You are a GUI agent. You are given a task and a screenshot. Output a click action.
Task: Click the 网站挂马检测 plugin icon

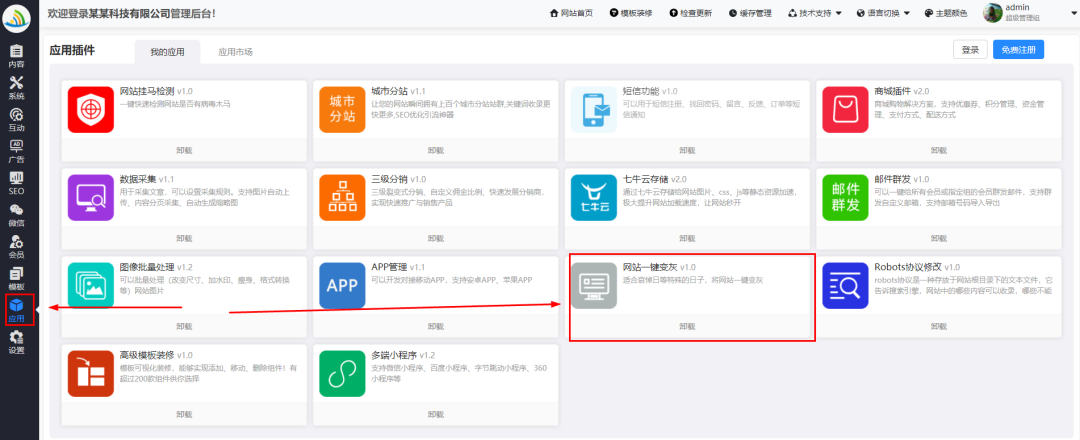91,109
